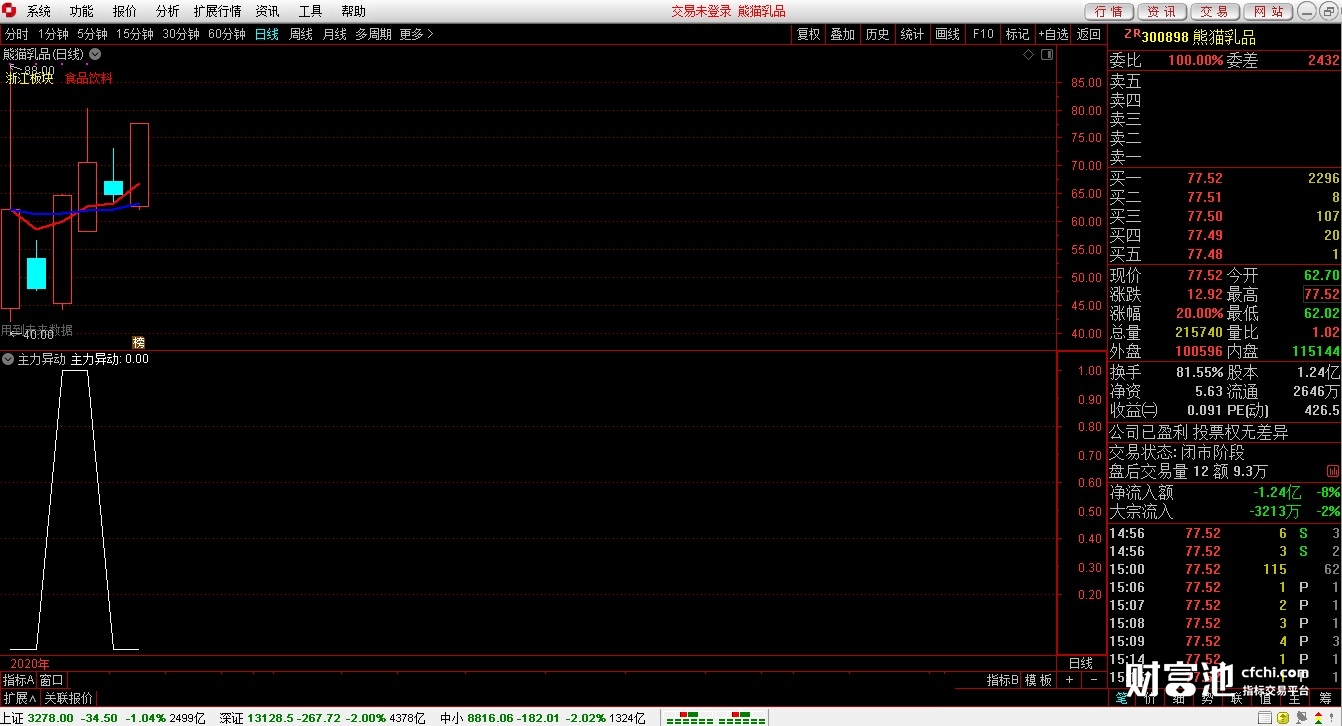
Task: Click the 买一 price 77.52
Action: point(1204,178)
